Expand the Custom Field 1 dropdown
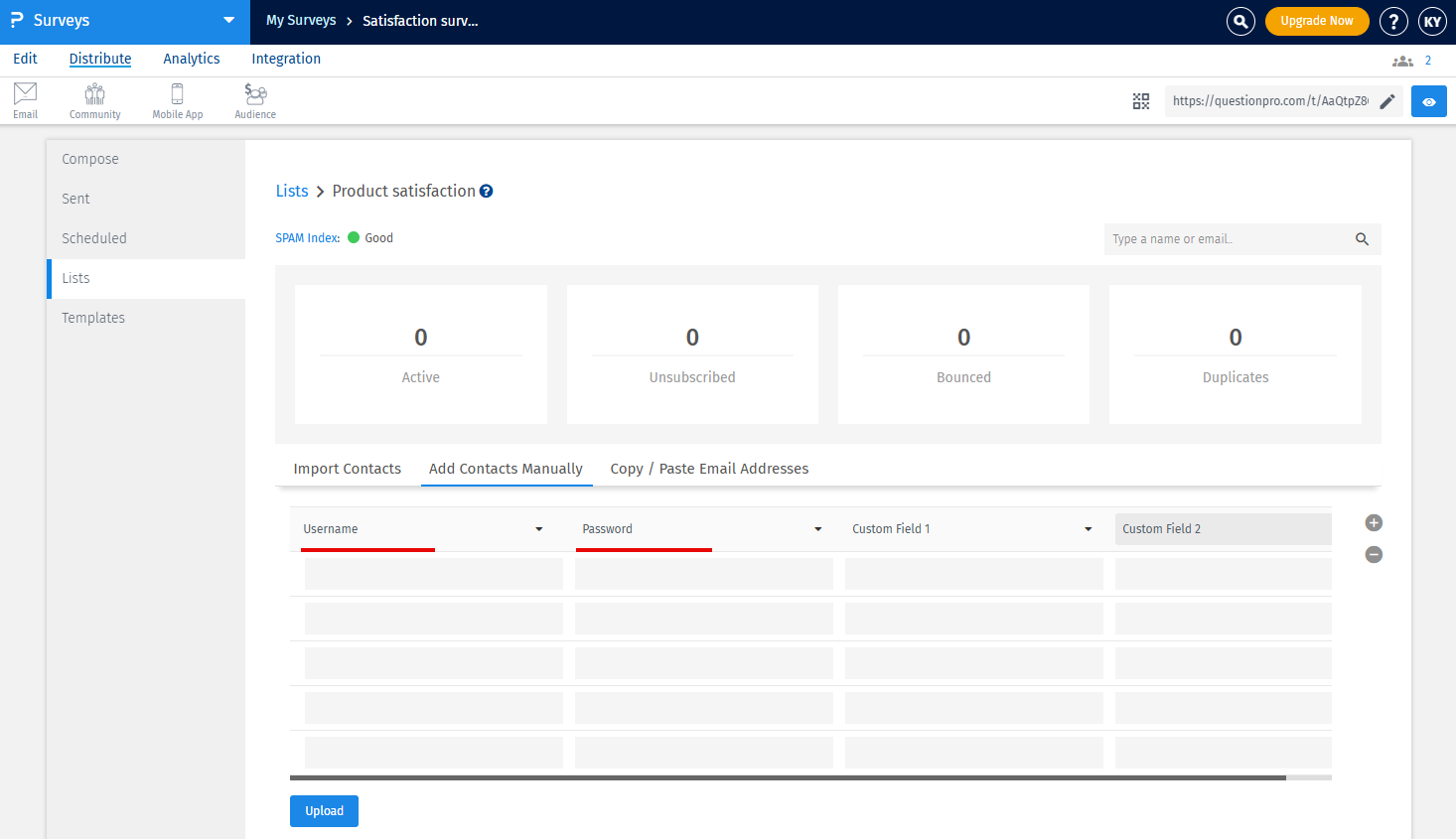This screenshot has width=1456, height=839. tap(1088, 529)
